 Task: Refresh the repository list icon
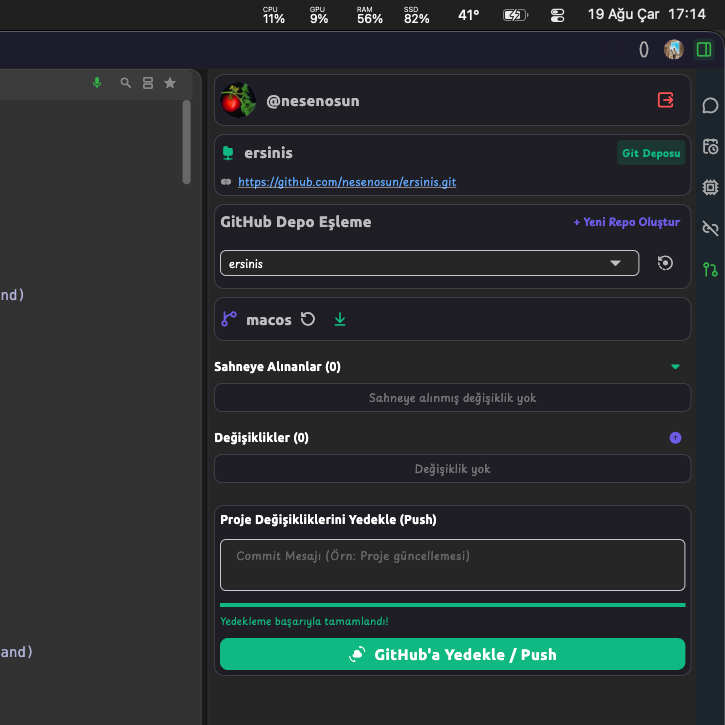tap(665, 263)
